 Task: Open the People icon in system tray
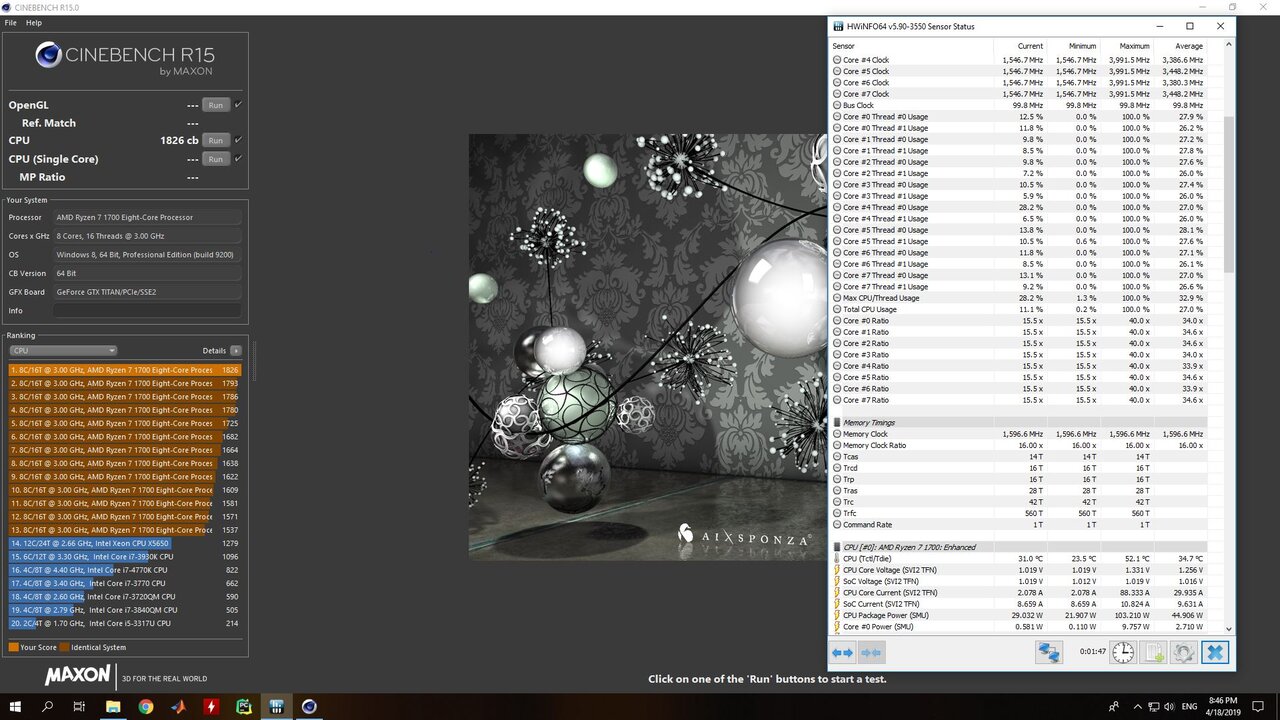coord(1114,706)
